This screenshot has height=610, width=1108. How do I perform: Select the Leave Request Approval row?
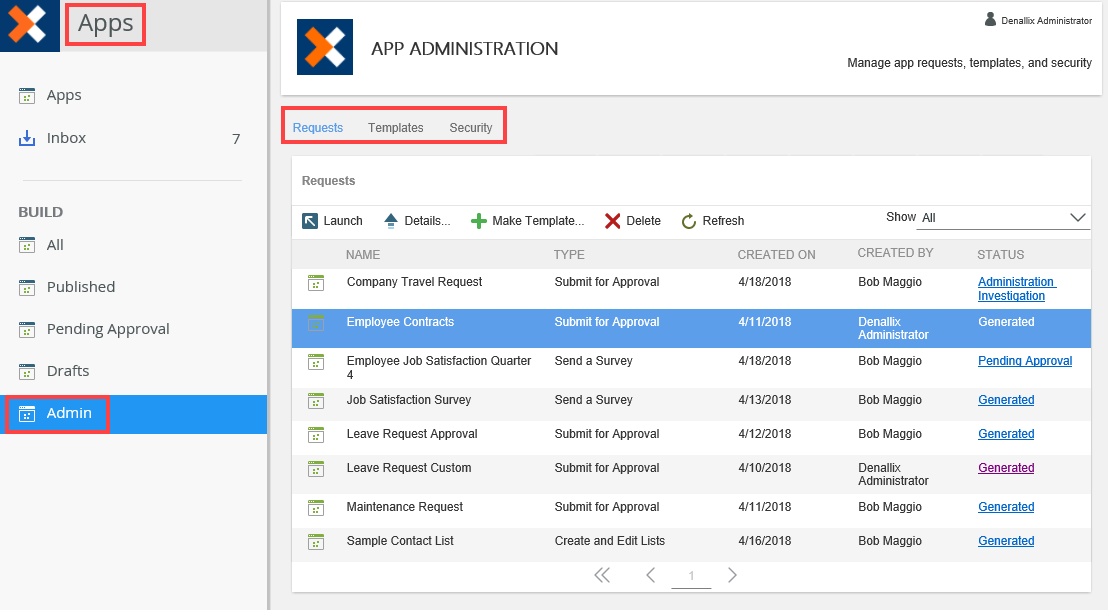click(x=412, y=434)
